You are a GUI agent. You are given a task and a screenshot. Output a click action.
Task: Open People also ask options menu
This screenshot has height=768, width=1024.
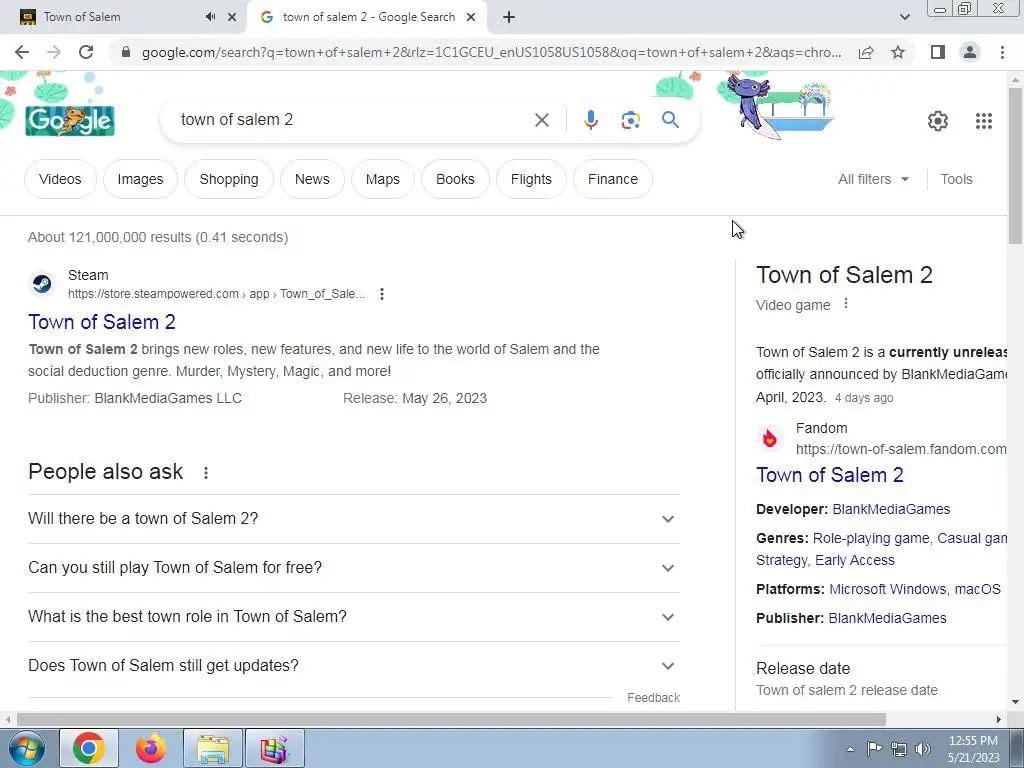[206, 473]
